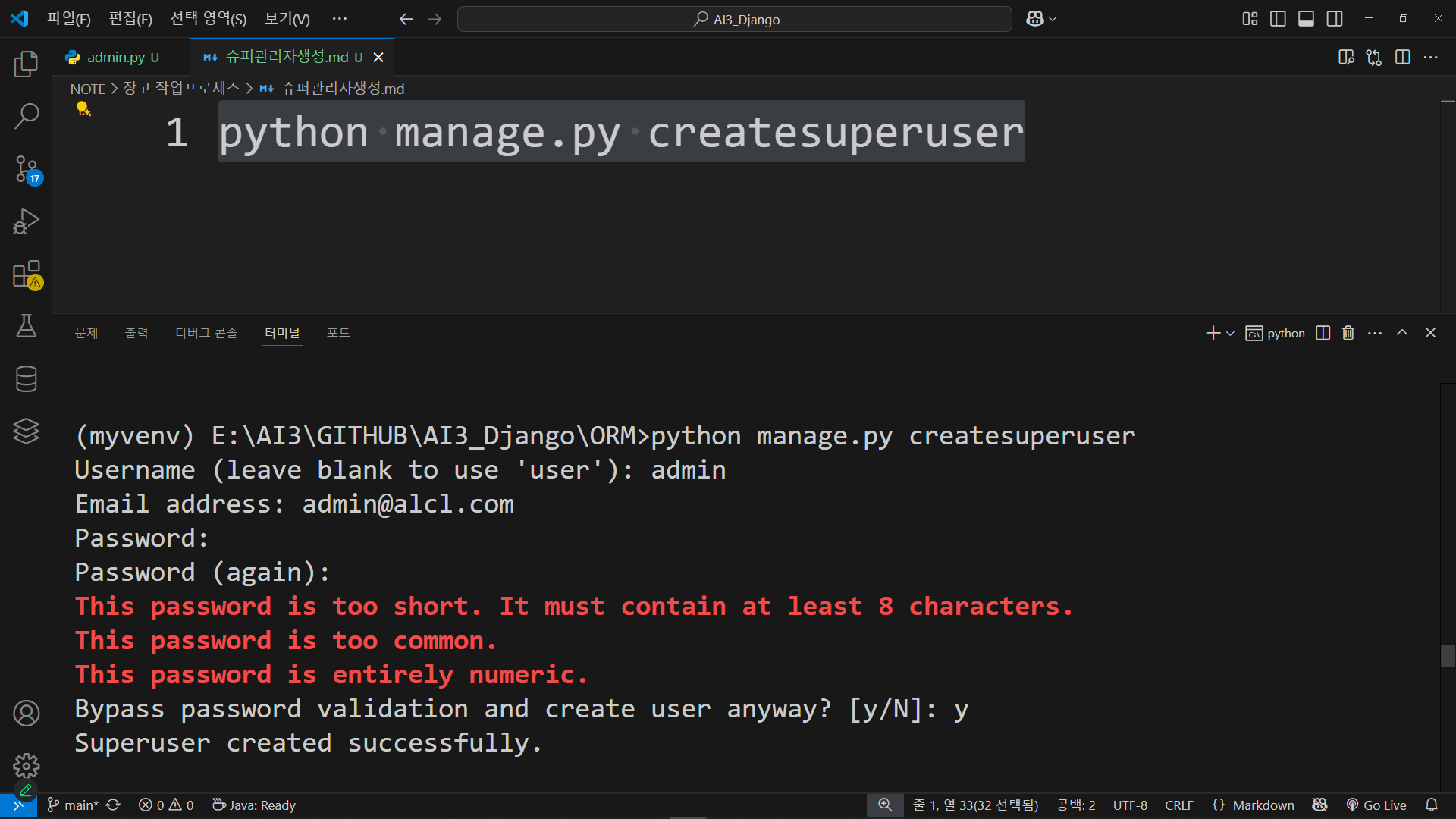Open the Customize Layout icon
The height and width of the screenshot is (819, 1456).
click(x=1250, y=19)
